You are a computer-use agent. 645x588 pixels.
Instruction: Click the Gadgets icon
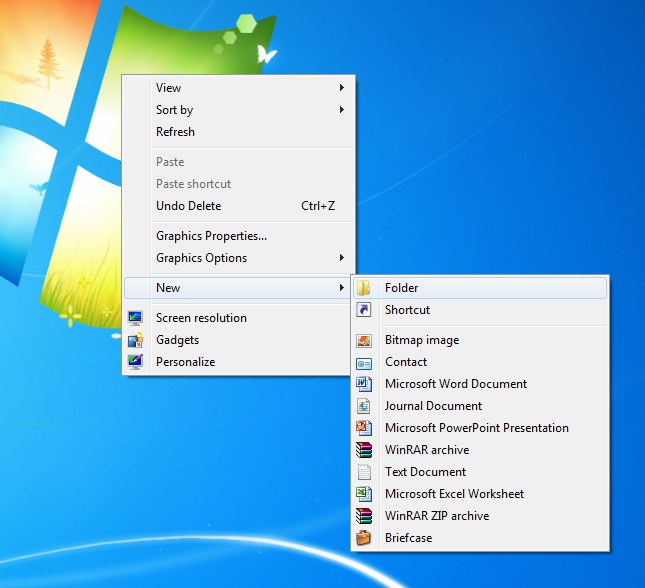135,340
